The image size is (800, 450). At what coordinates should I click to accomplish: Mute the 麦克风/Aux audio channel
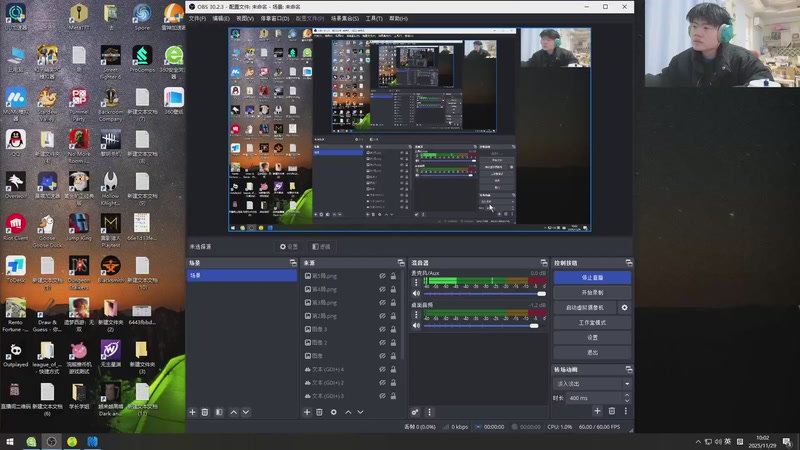[x=416, y=293]
